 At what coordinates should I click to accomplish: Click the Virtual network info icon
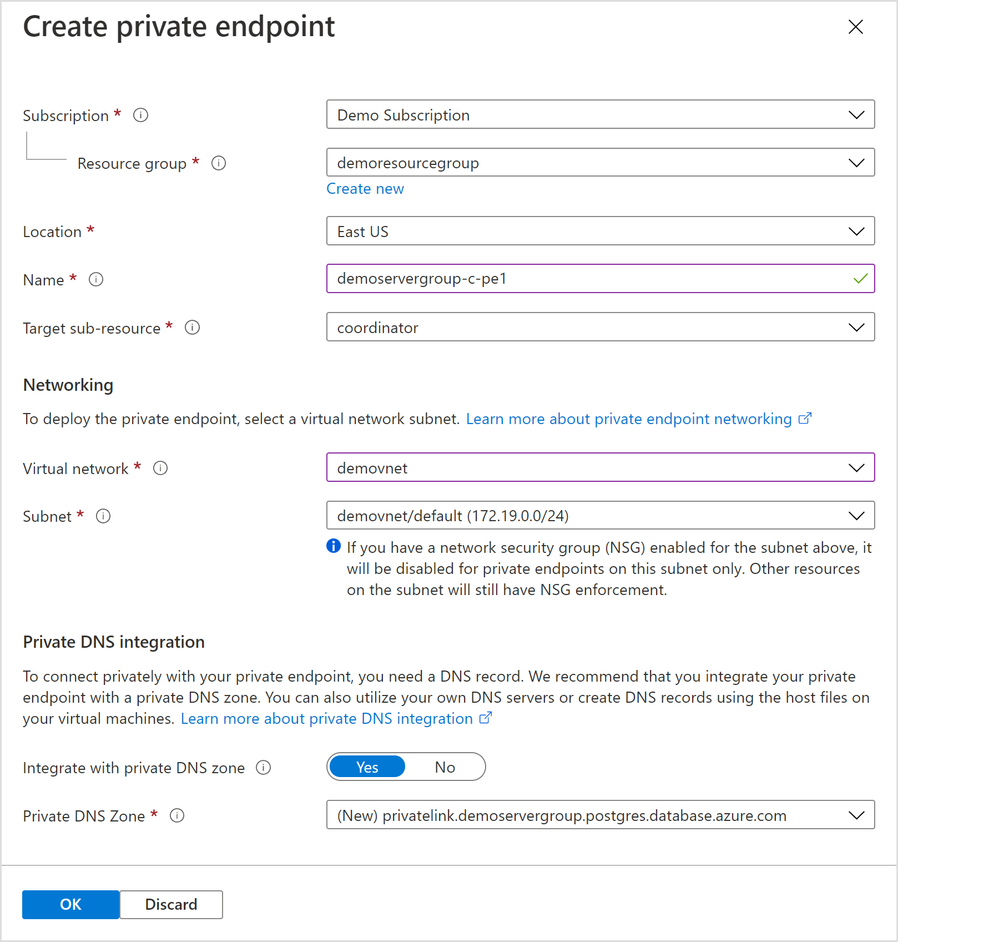[161, 468]
